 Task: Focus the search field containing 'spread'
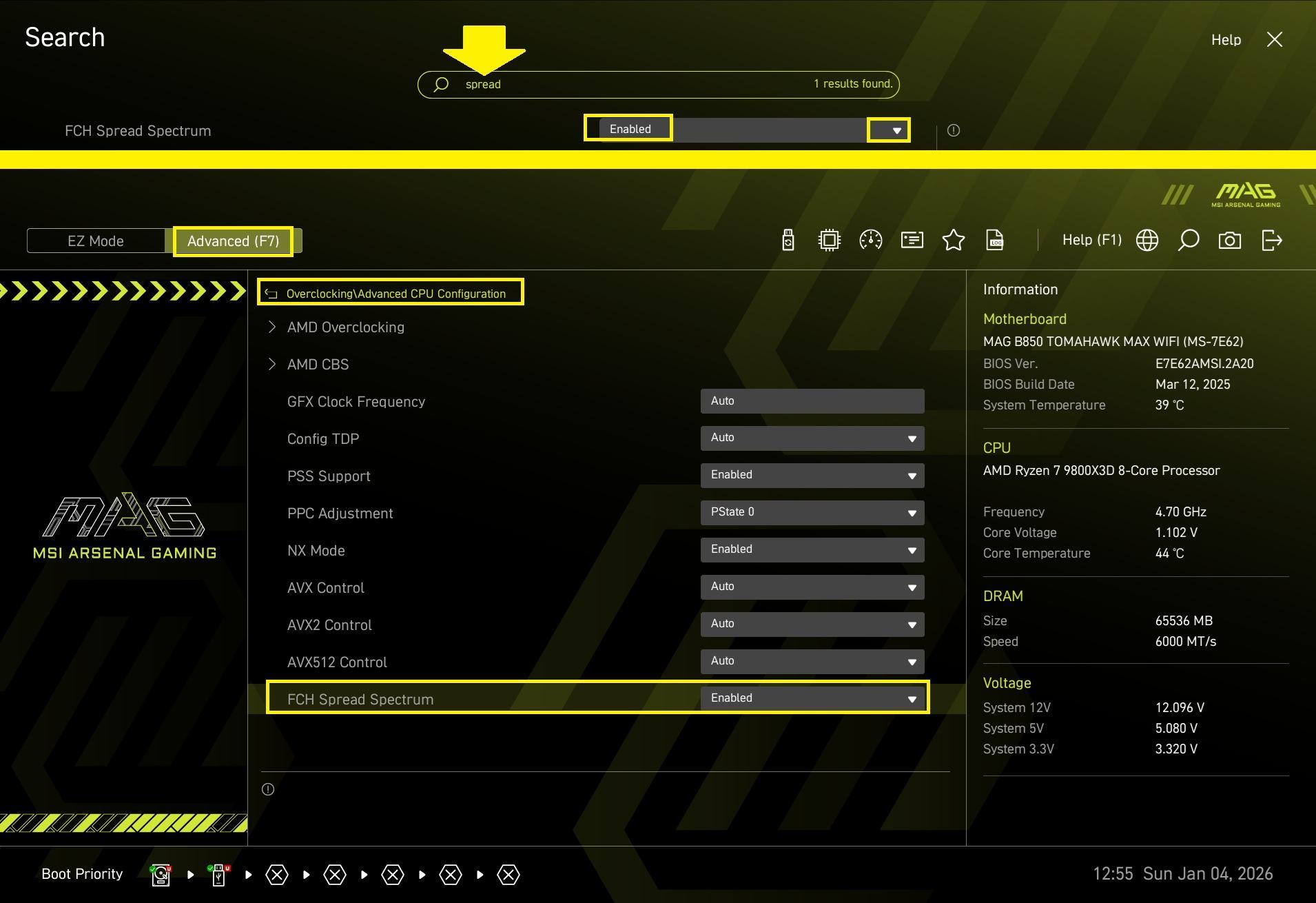click(x=658, y=84)
